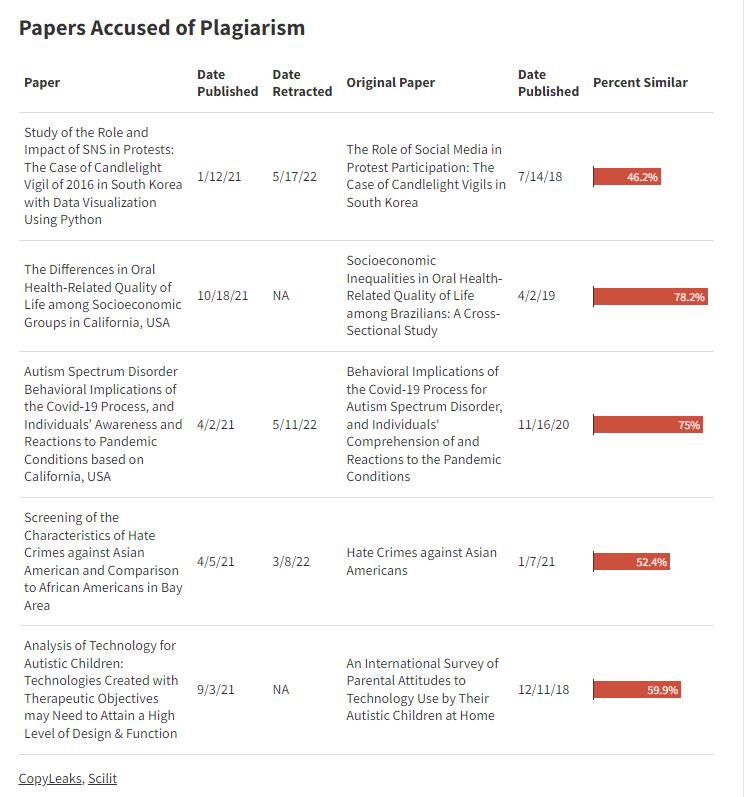750x797 pixels.
Task: Click the Date Retracted column header
Action: tap(301, 83)
